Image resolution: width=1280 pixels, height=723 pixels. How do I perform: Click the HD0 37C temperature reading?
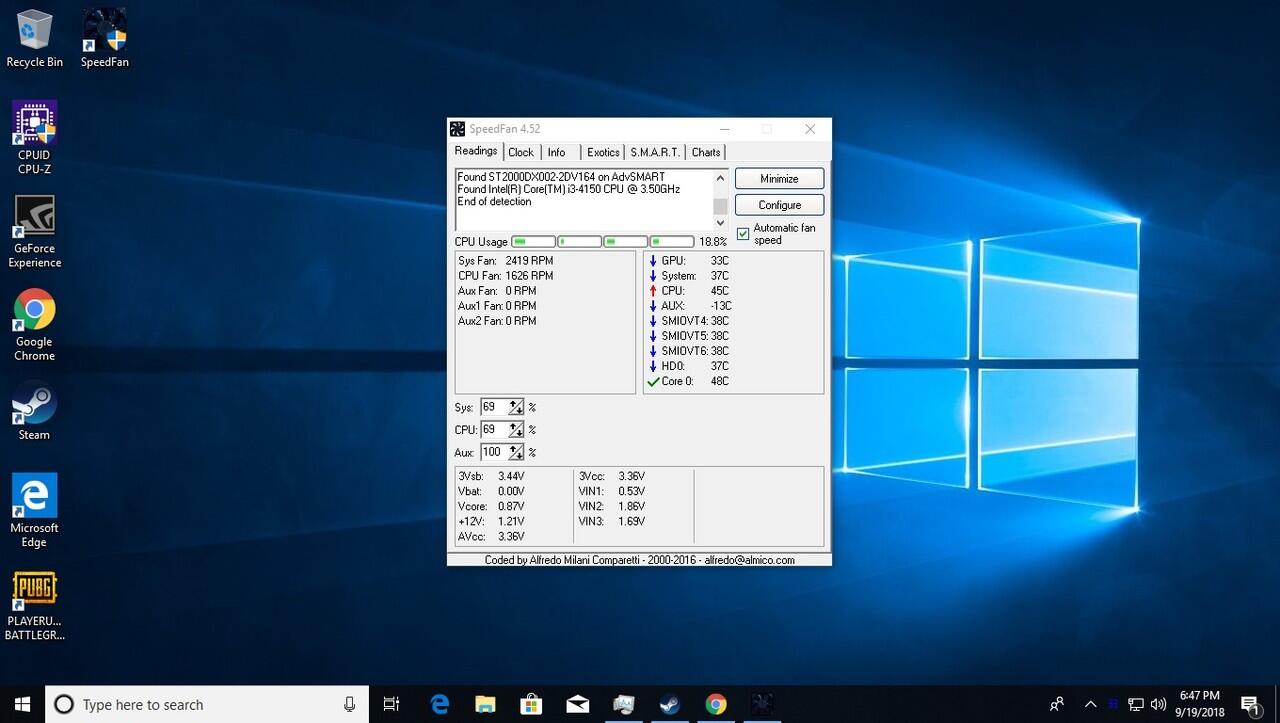coord(689,366)
